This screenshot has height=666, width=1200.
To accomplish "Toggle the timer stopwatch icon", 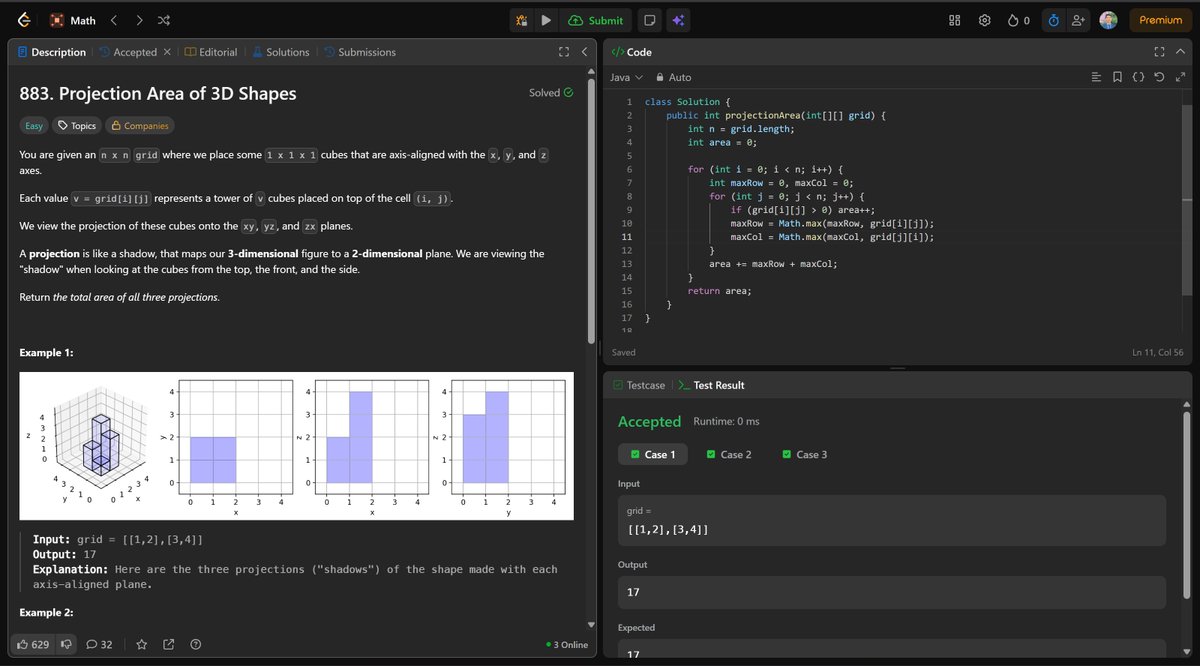I will pos(1054,20).
